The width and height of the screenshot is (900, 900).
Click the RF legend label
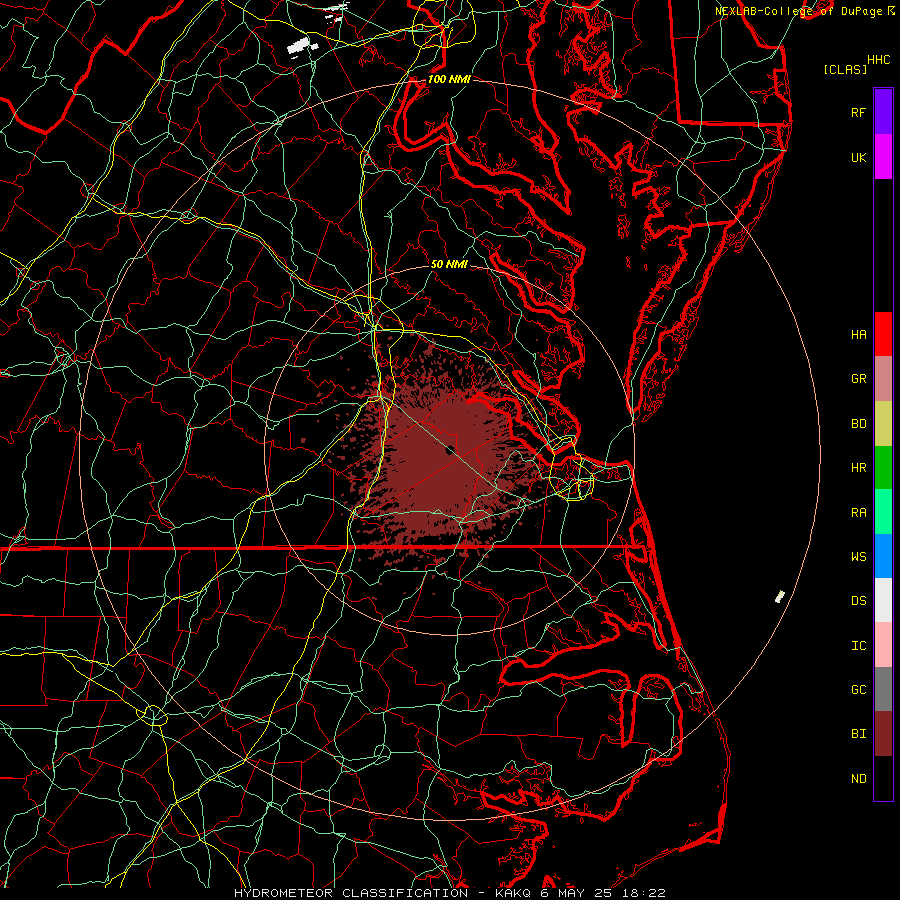pyautogui.click(x=859, y=113)
